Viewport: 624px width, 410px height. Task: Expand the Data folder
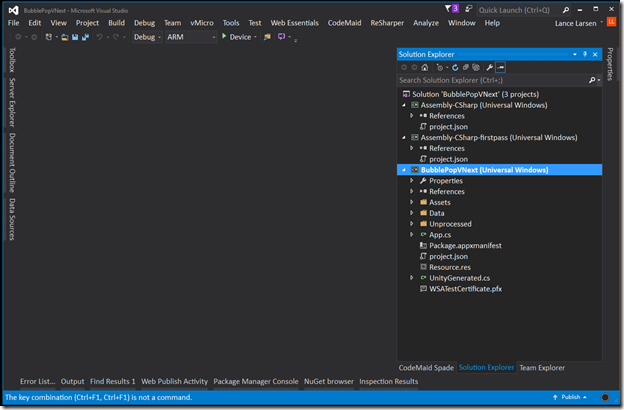click(x=412, y=213)
